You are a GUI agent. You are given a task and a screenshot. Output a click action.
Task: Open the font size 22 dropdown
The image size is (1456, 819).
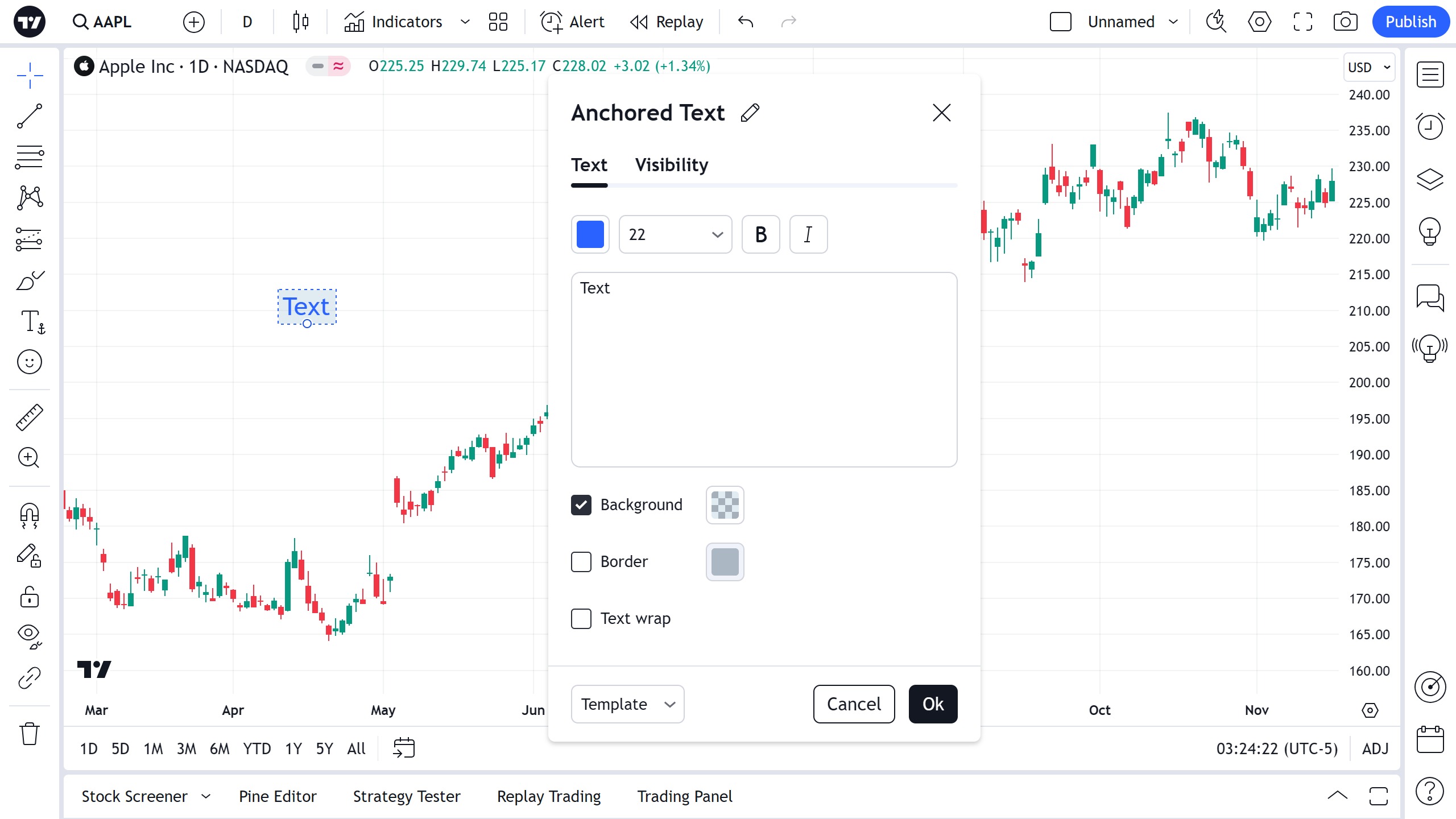675,234
